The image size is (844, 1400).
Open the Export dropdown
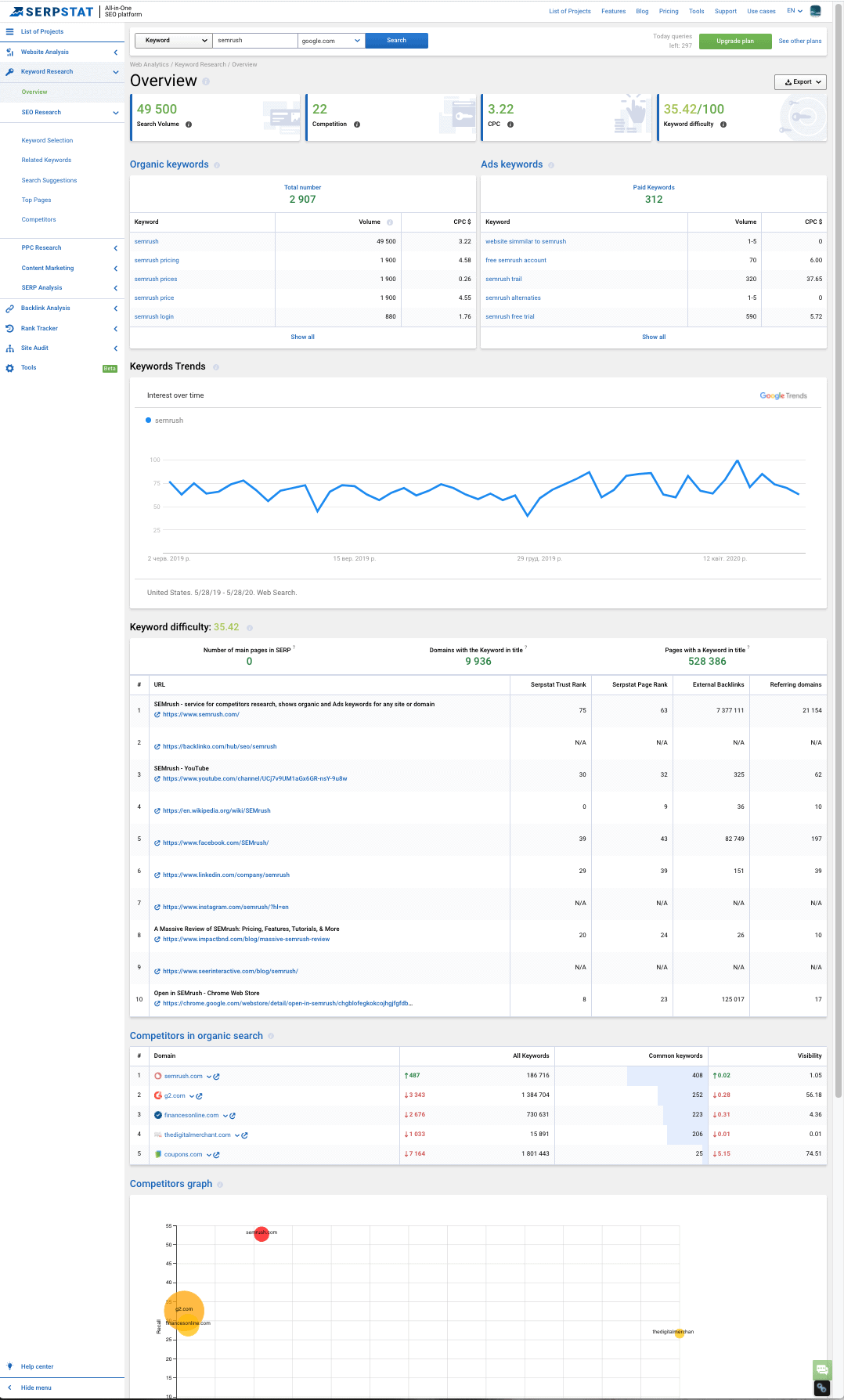[x=800, y=82]
